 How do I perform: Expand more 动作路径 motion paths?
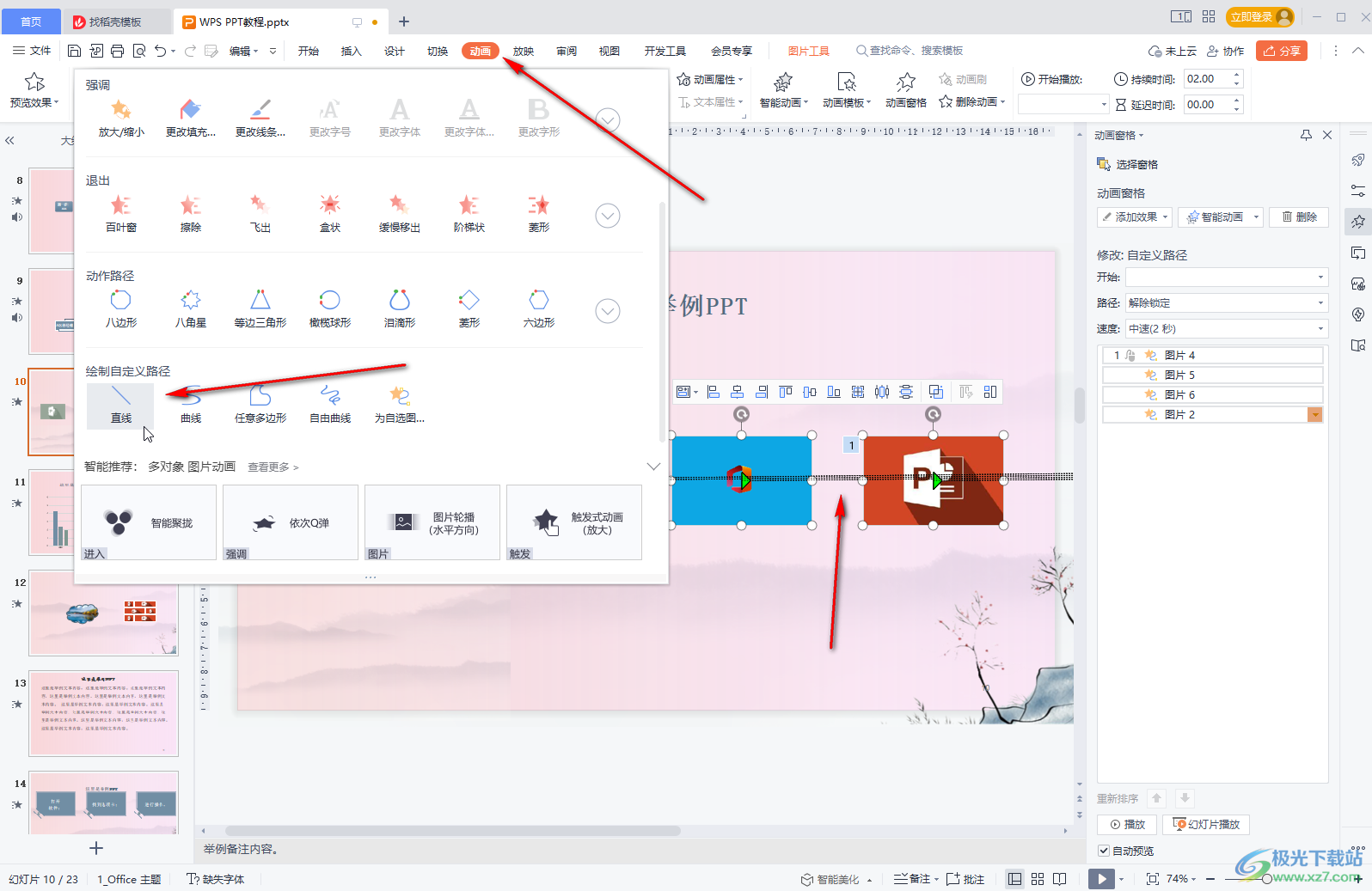(608, 311)
